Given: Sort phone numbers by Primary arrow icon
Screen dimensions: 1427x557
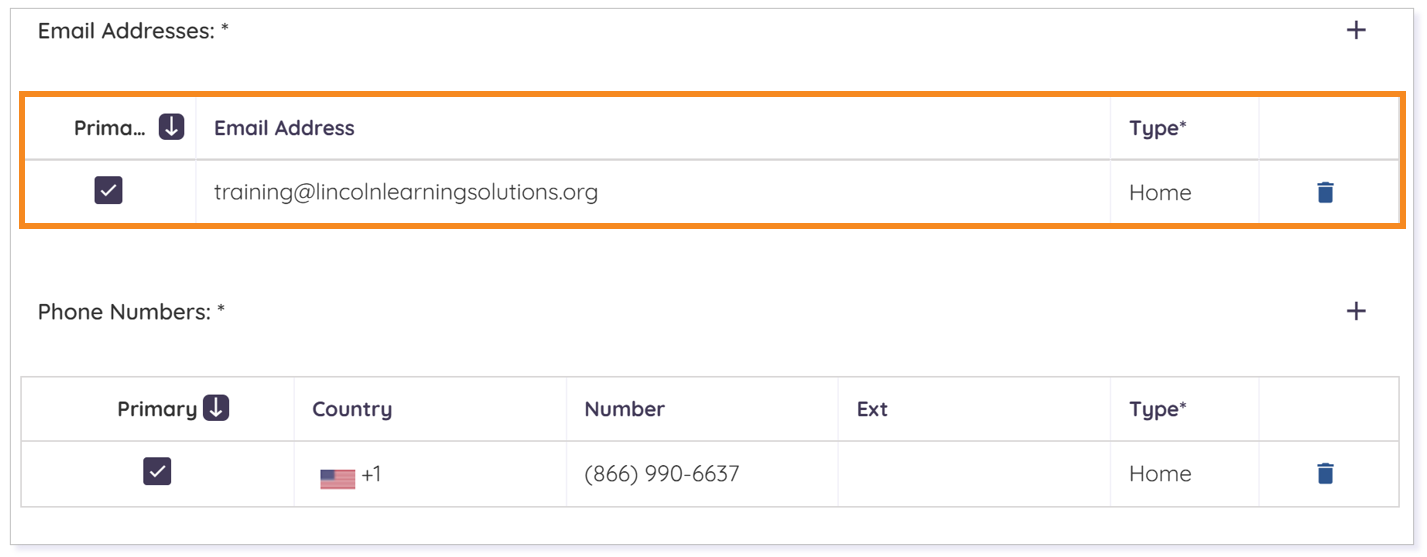Looking at the screenshot, I should pos(216,408).
